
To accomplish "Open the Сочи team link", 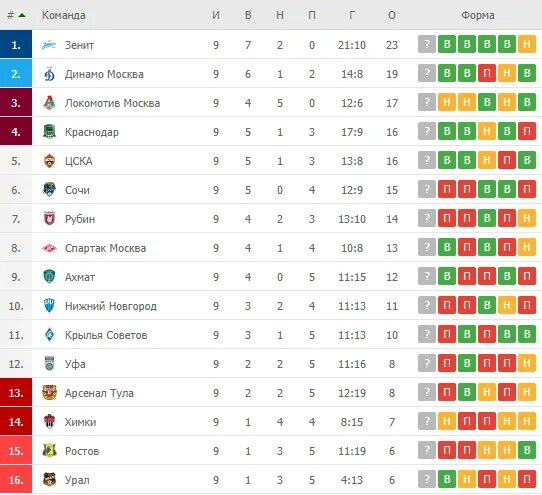I will pyautogui.click(x=77, y=190).
